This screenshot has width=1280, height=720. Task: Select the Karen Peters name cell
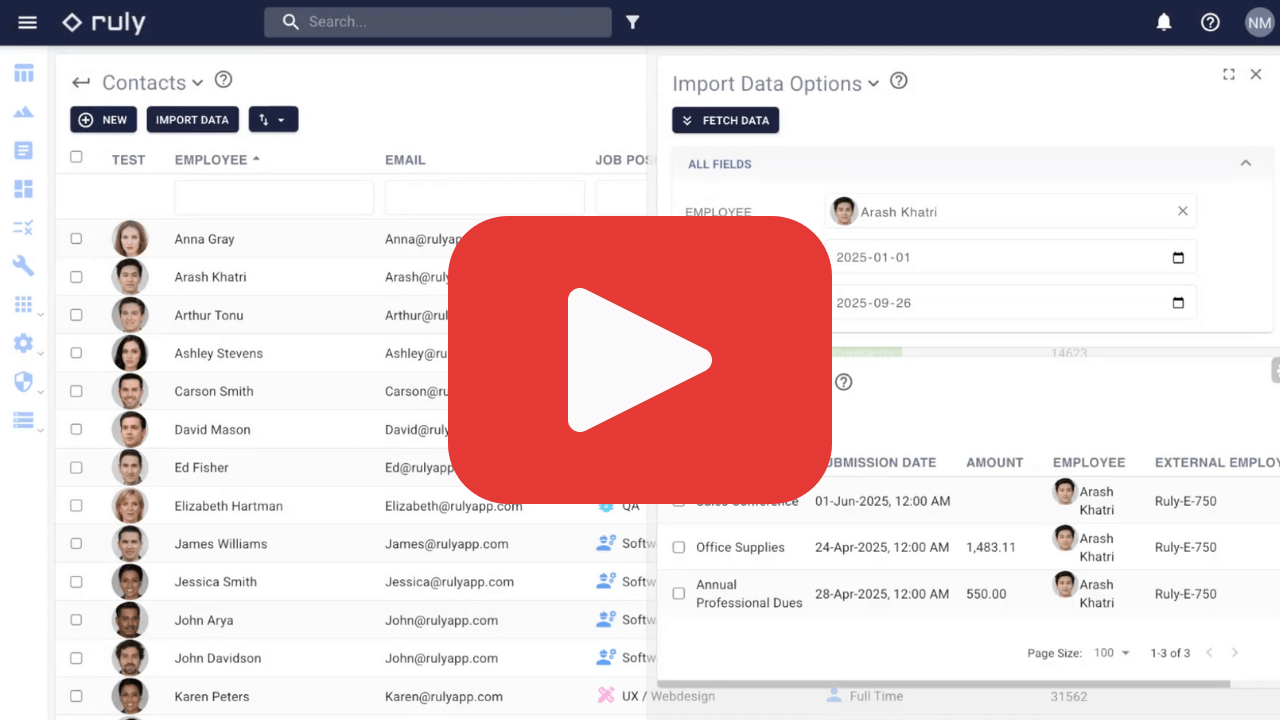click(212, 696)
